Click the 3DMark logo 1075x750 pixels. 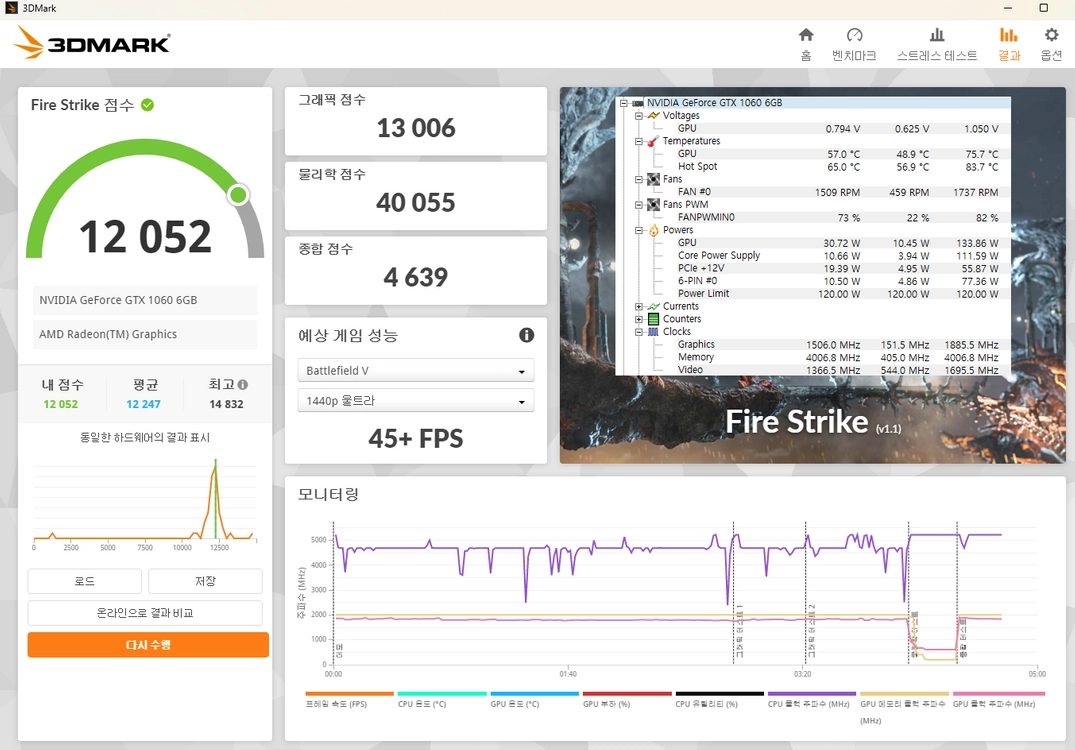[x=92, y=43]
